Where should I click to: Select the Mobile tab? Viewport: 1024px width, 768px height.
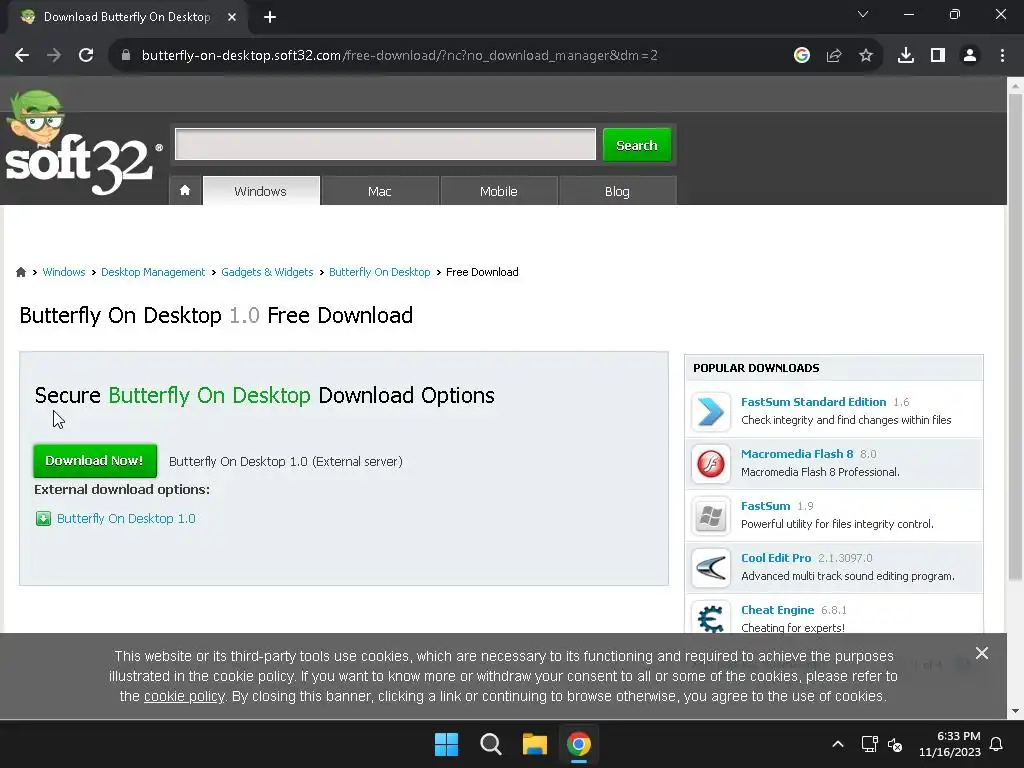(498, 191)
